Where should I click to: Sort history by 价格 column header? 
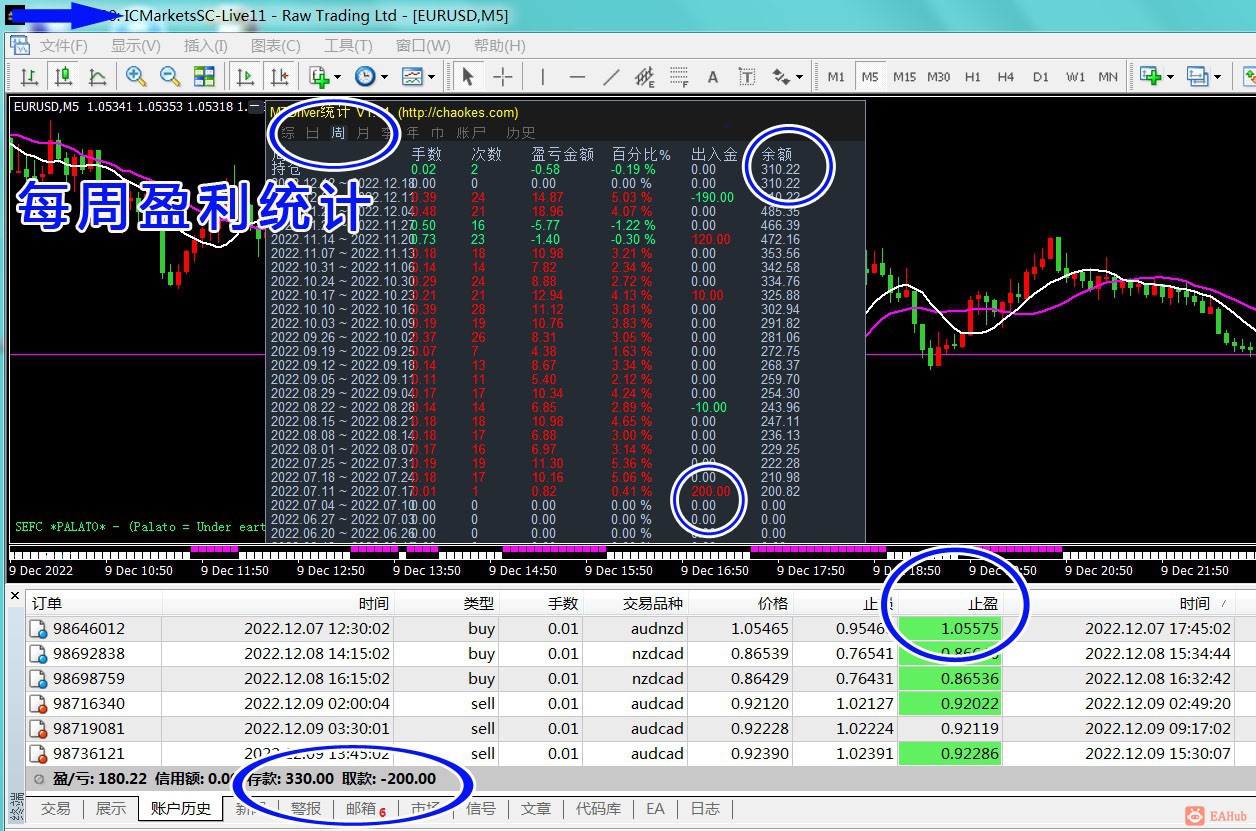point(741,603)
